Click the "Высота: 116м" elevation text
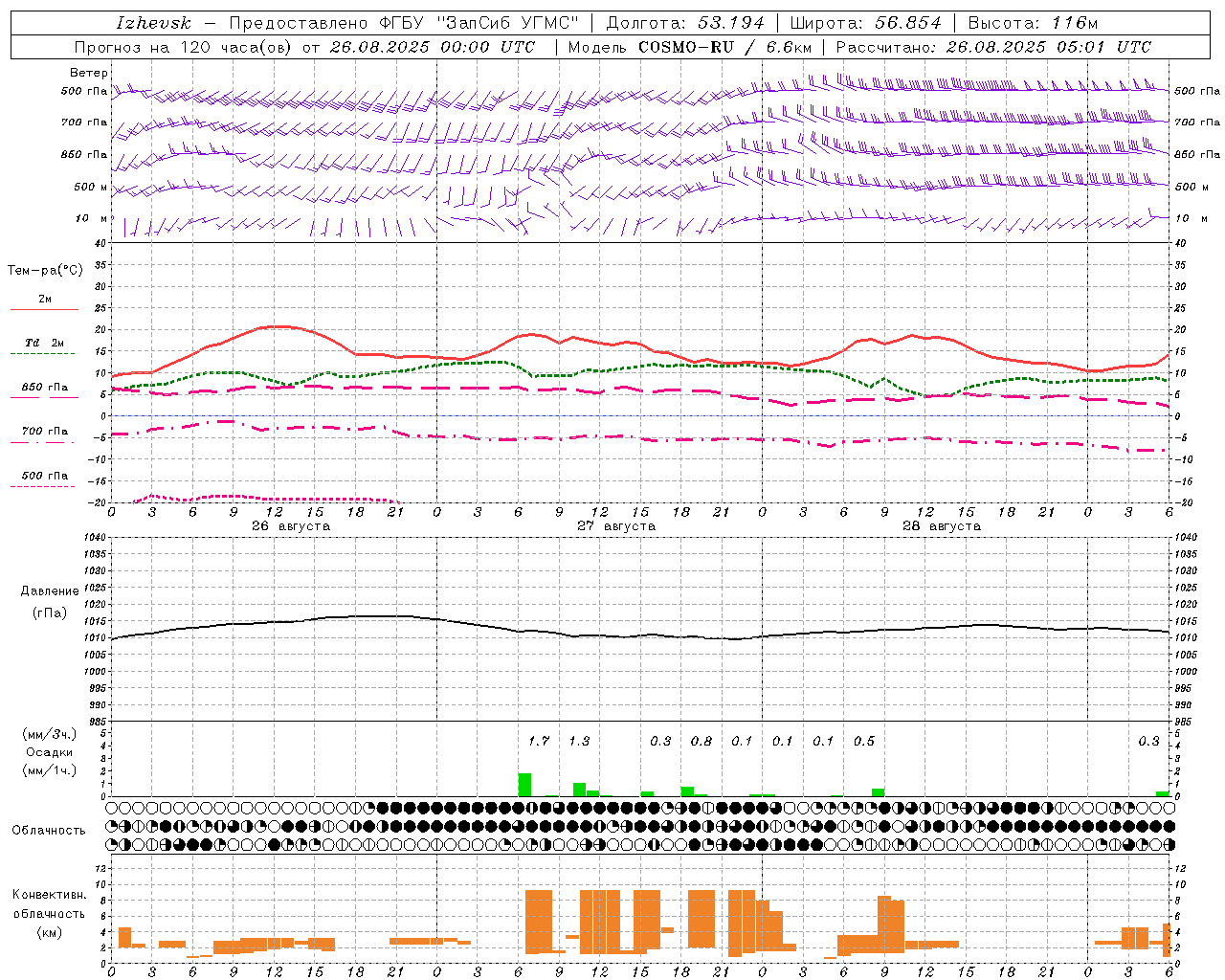 (x=1033, y=23)
